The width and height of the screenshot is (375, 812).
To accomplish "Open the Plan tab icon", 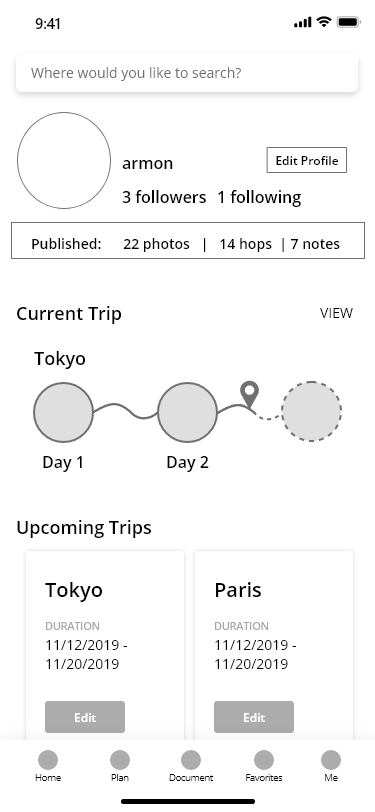I will pyautogui.click(x=120, y=760).
